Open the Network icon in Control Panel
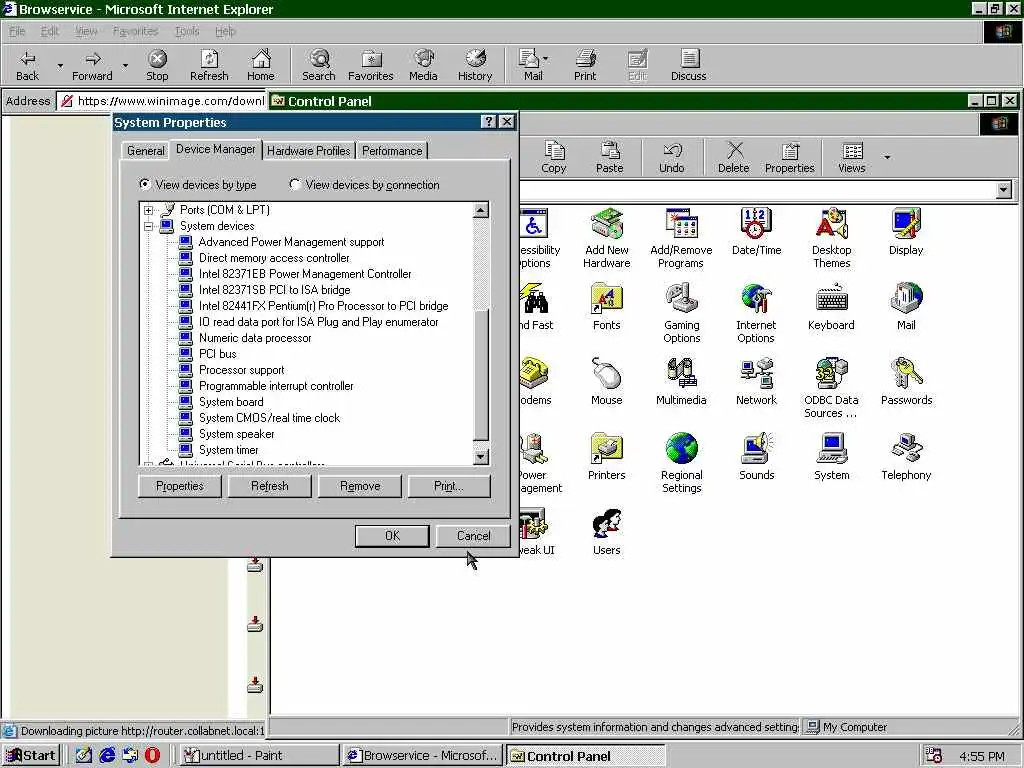Image resolution: width=1024 pixels, height=768 pixels. [756, 382]
